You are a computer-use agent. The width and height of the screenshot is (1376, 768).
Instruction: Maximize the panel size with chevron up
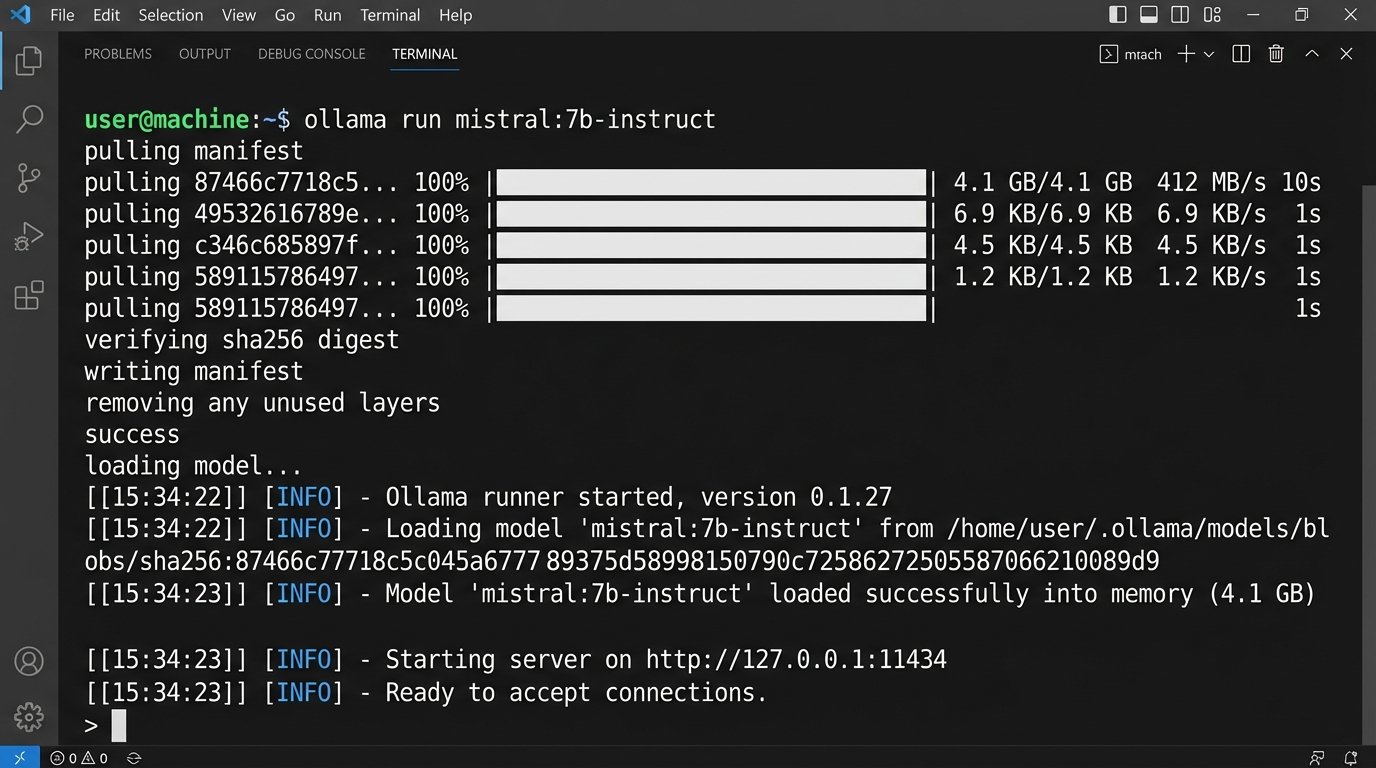1312,54
